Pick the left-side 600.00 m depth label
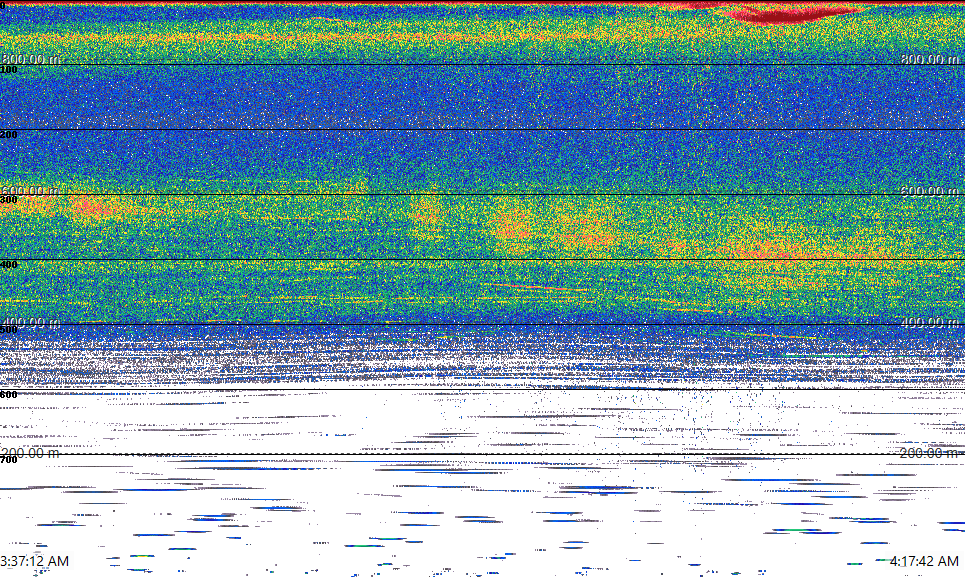 (30, 191)
